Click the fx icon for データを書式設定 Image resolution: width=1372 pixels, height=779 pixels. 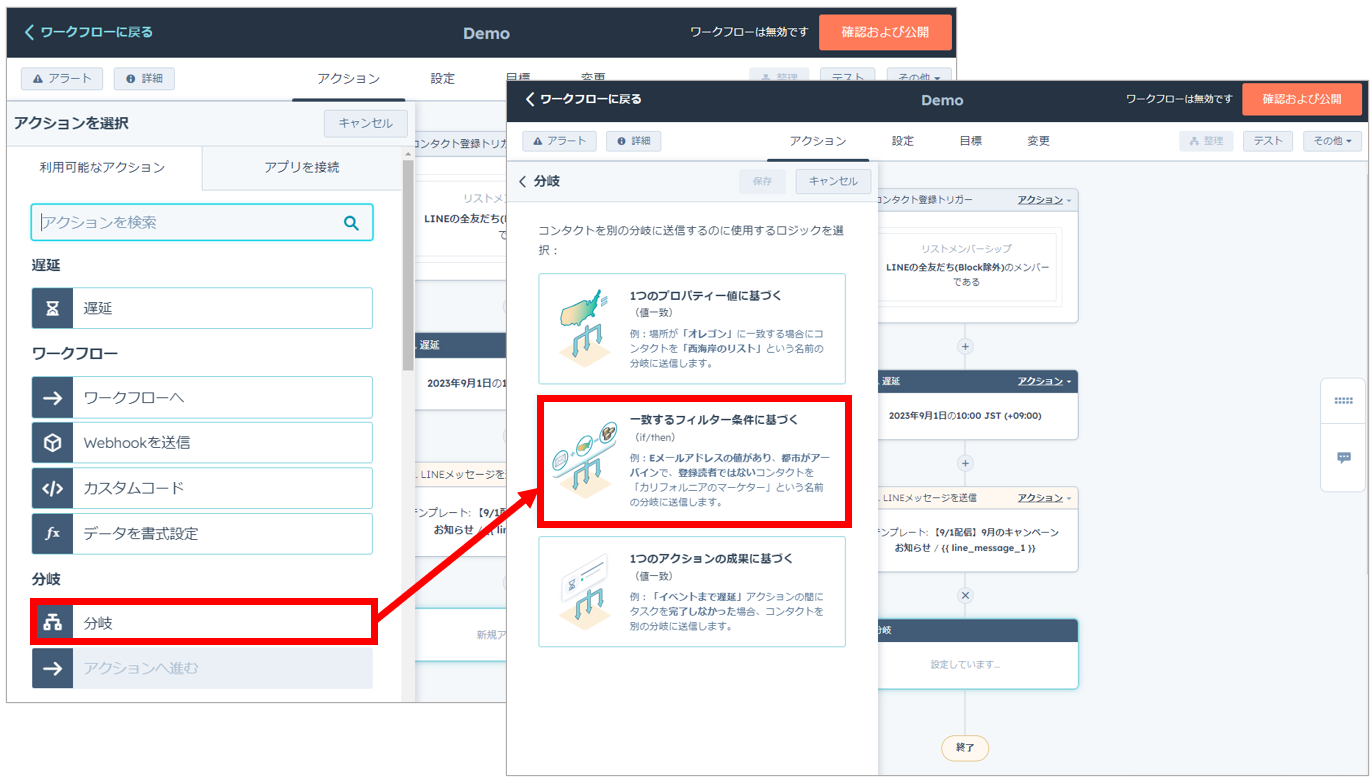coord(52,534)
